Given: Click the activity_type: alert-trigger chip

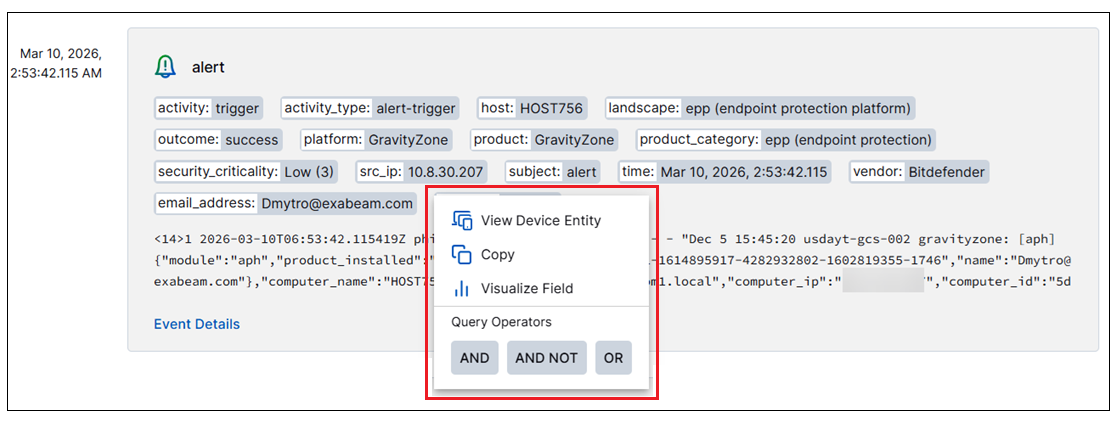Looking at the screenshot, I should tap(370, 109).
